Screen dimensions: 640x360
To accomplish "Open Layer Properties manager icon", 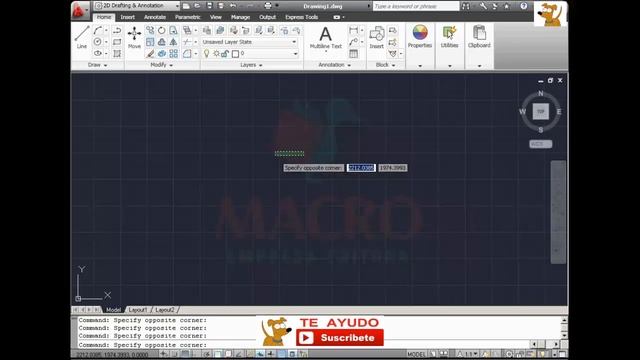I will pos(207,30).
